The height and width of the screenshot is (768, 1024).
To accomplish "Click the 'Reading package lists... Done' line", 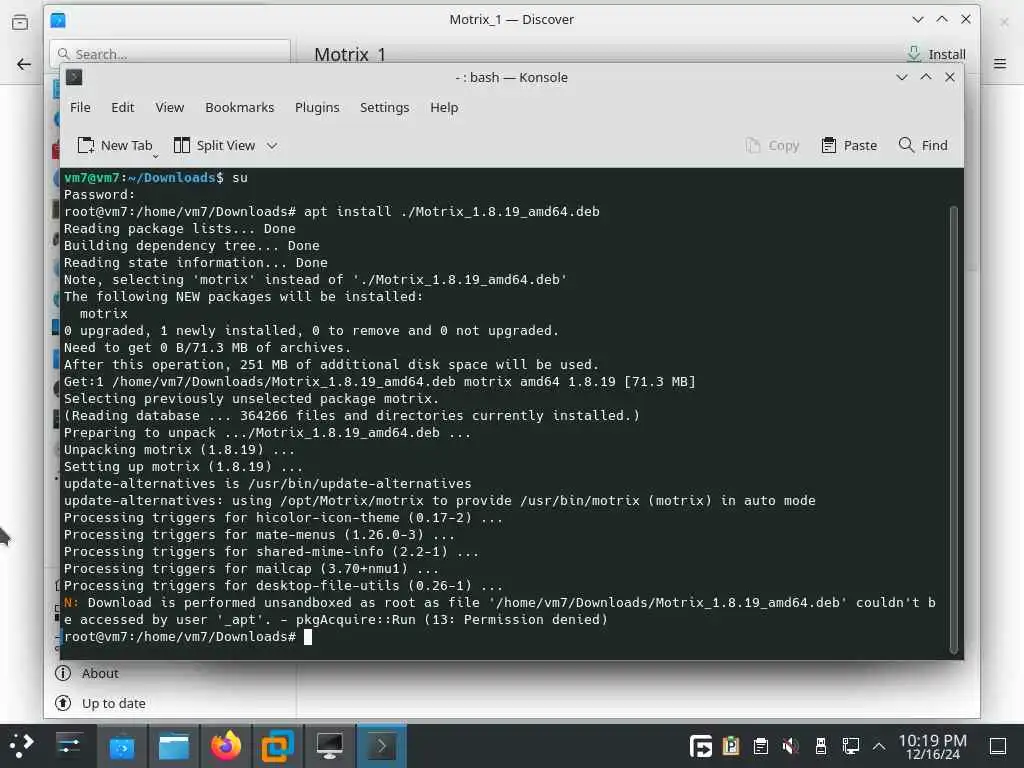I will coord(180,229).
